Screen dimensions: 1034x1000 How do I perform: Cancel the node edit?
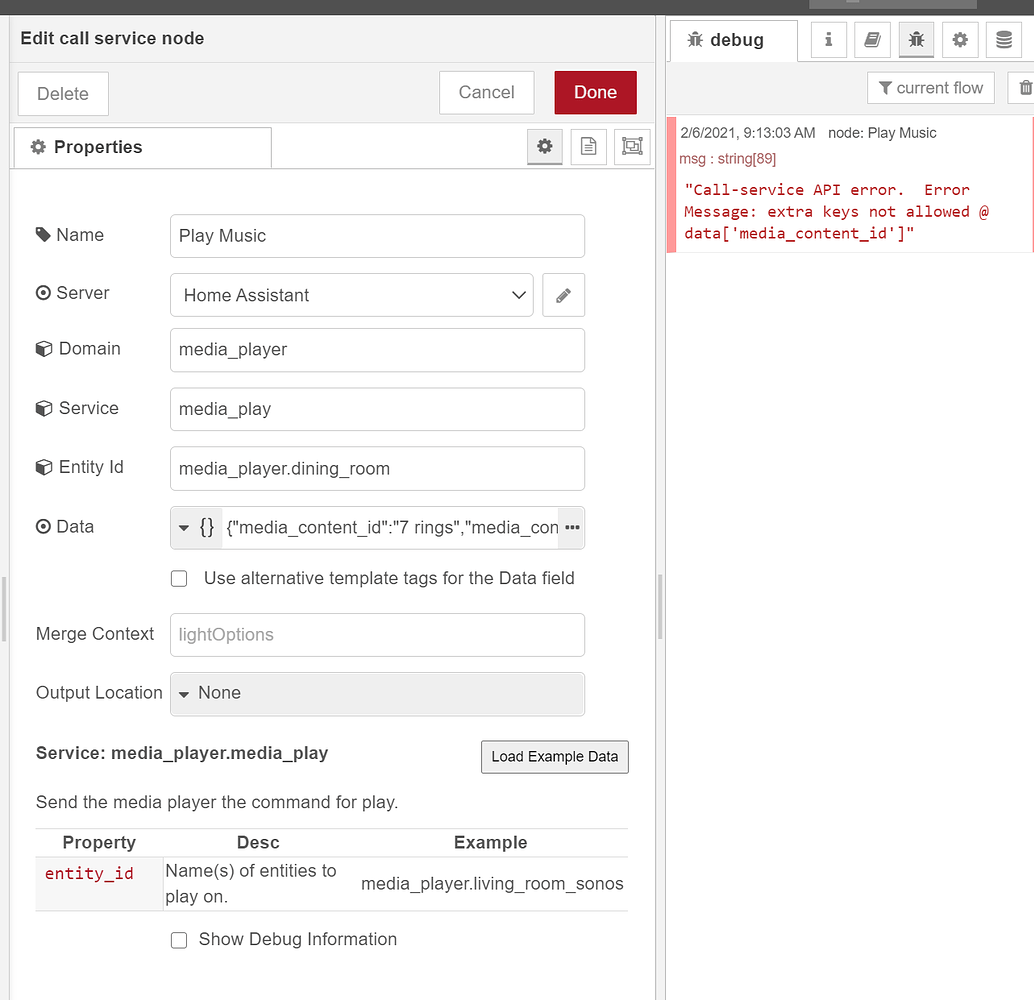[x=487, y=92]
